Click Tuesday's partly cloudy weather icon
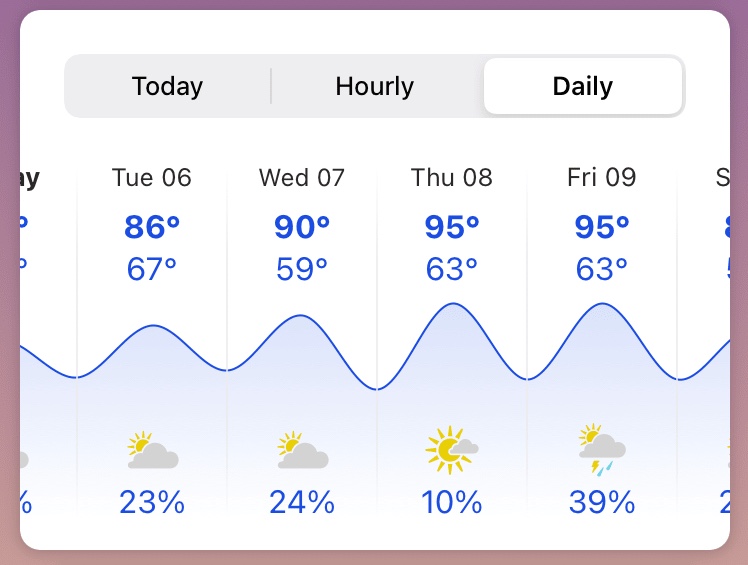This screenshot has width=748, height=565. pos(152,451)
